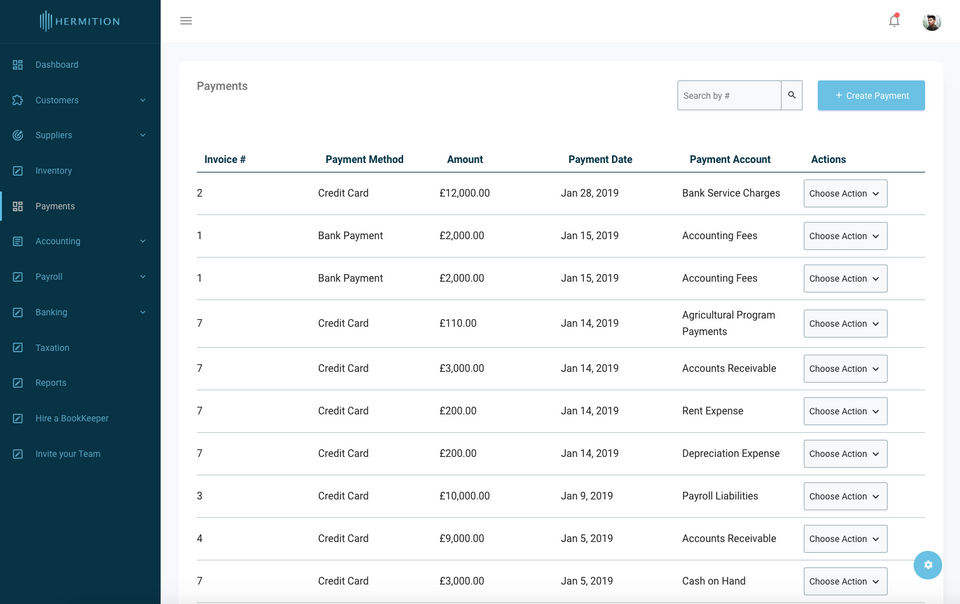Go to Inventory in the sidebar
Screen dimensions: 960x604
pyautogui.click(x=53, y=171)
